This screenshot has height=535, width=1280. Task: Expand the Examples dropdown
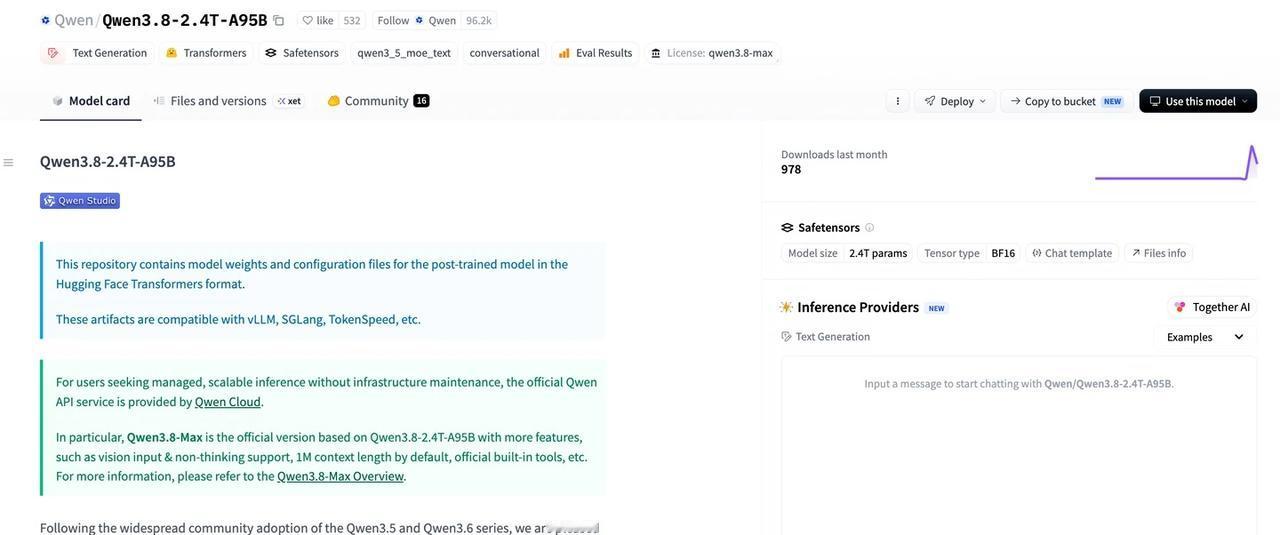(x=1205, y=337)
